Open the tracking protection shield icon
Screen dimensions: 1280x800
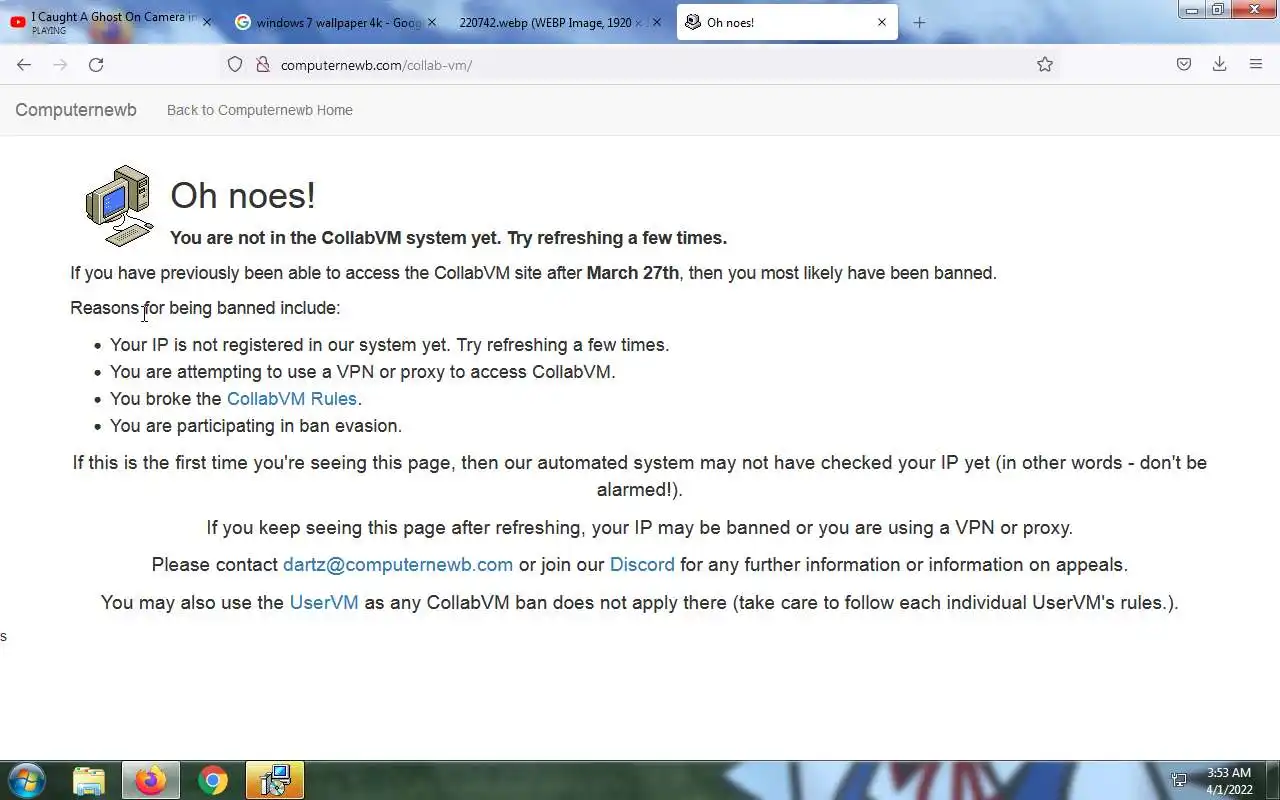pos(235,65)
